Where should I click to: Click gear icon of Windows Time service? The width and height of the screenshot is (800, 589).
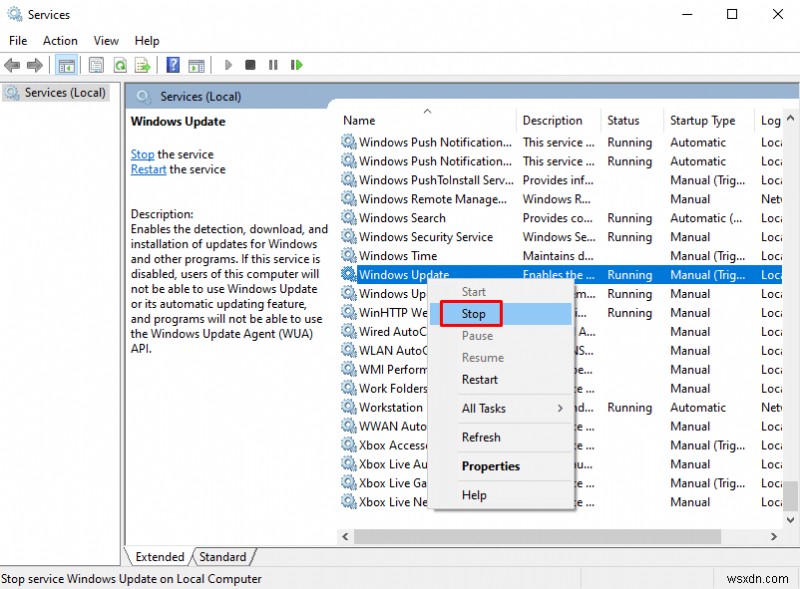click(348, 256)
